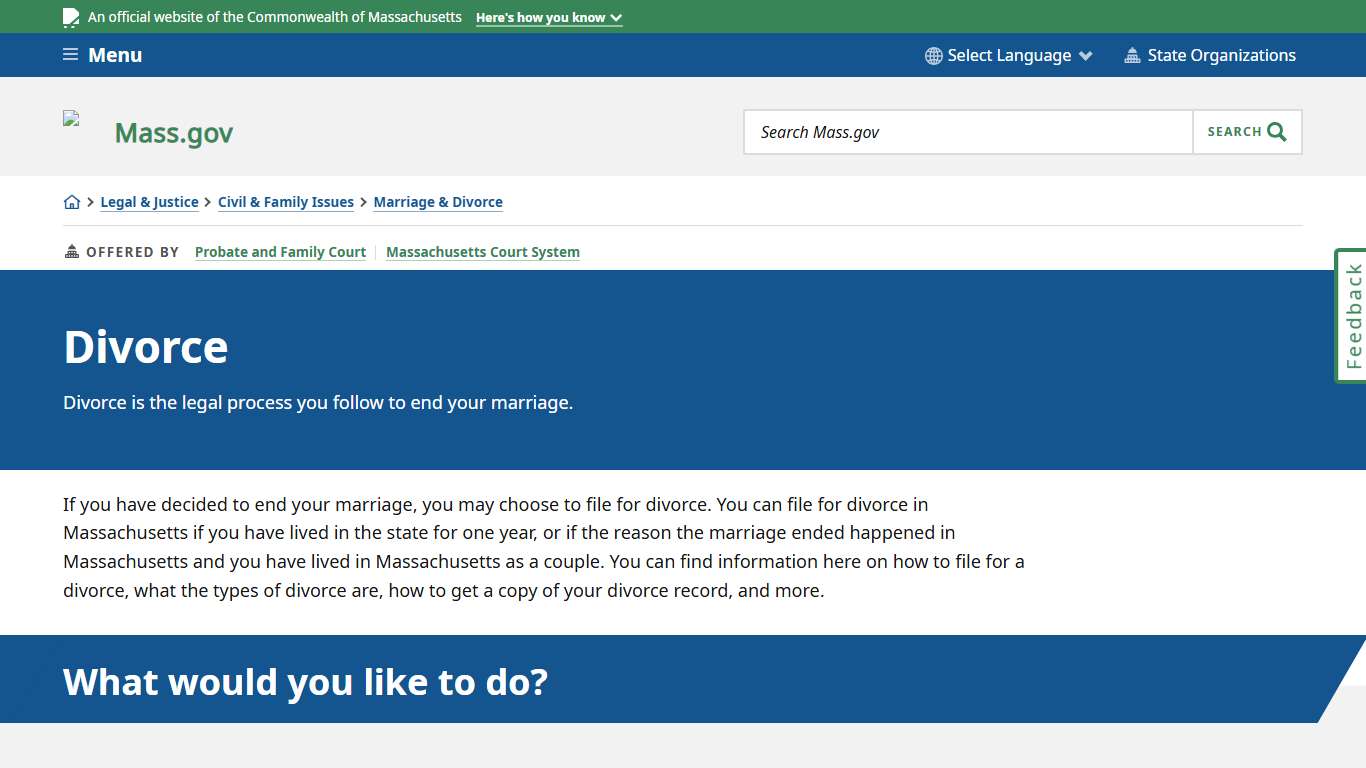Click the Massachusetts flag icon in the banner
The height and width of the screenshot is (768, 1366).
pos(70,17)
